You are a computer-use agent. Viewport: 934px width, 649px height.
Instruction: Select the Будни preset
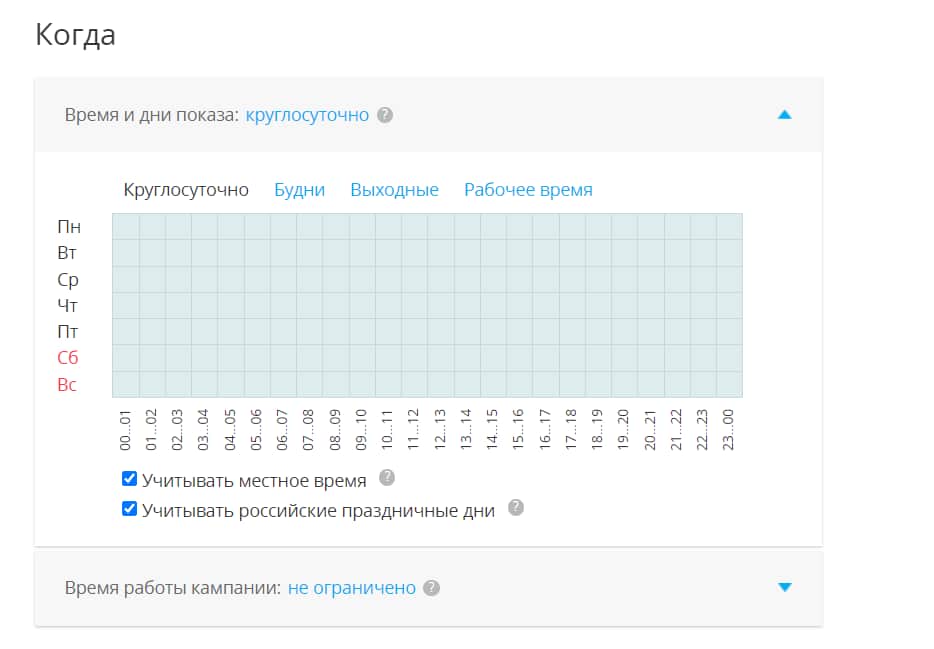point(299,190)
